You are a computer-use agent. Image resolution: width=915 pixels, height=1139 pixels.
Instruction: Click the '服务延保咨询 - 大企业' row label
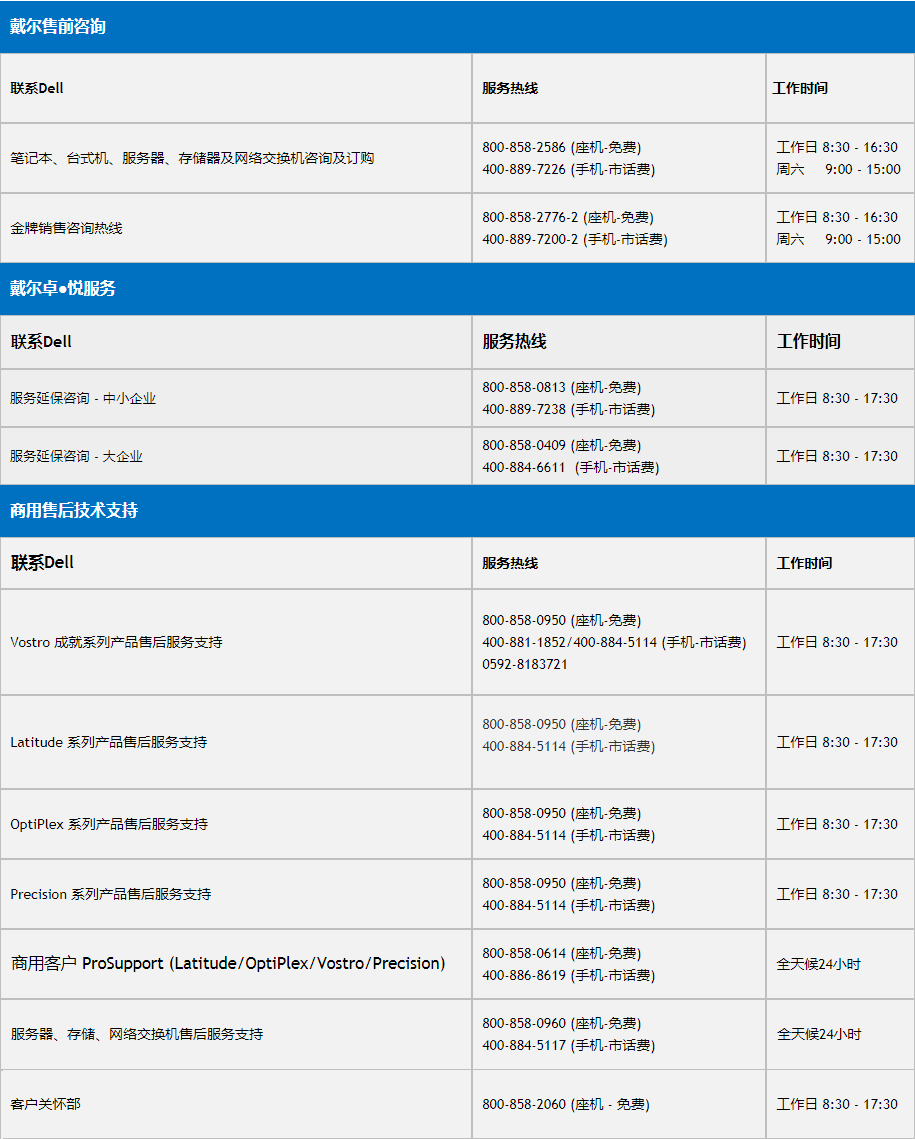click(76, 456)
